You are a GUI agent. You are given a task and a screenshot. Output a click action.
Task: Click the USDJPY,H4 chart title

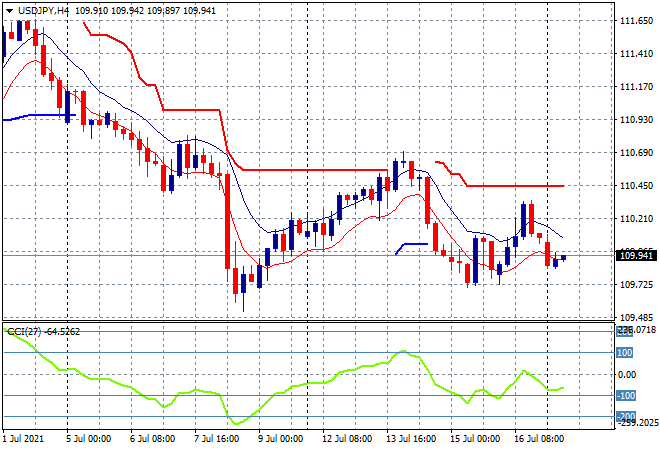point(43,11)
